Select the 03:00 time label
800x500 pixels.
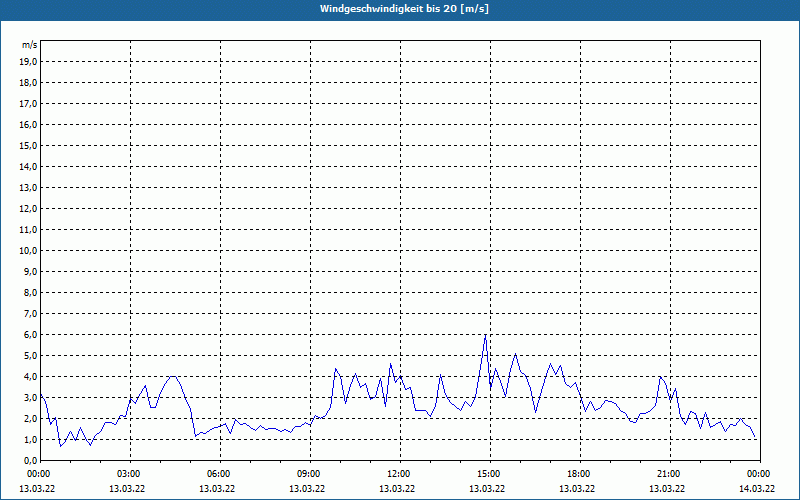(131, 474)
